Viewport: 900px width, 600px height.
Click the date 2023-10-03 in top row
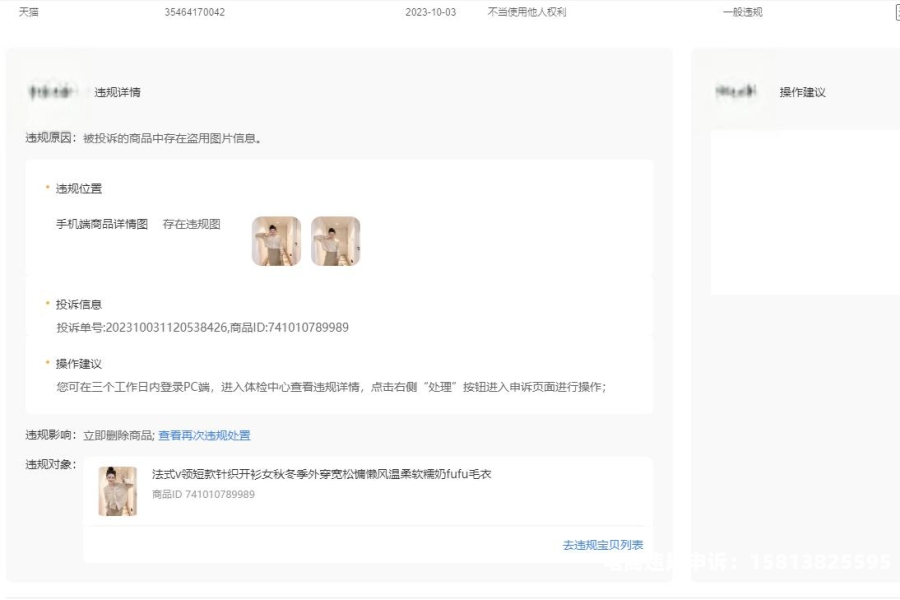430,12
